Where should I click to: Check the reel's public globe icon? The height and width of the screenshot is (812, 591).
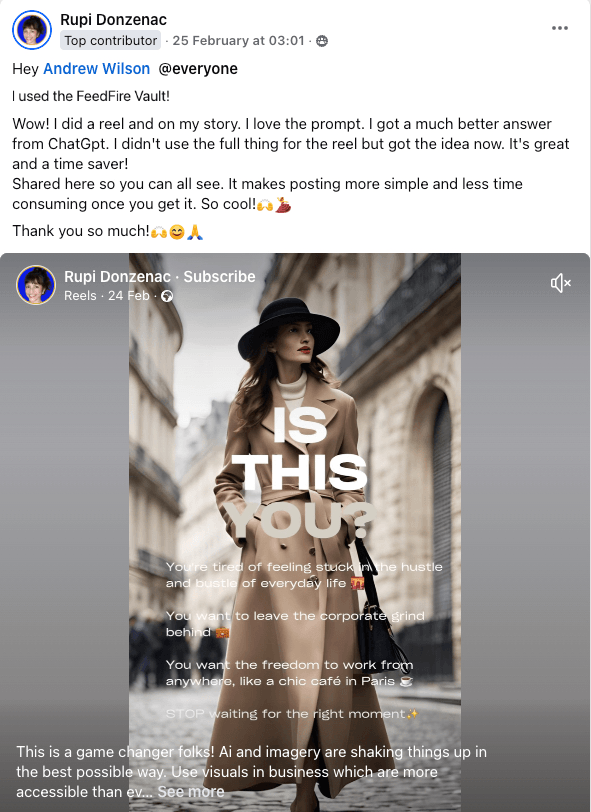[x=167, y=296]
